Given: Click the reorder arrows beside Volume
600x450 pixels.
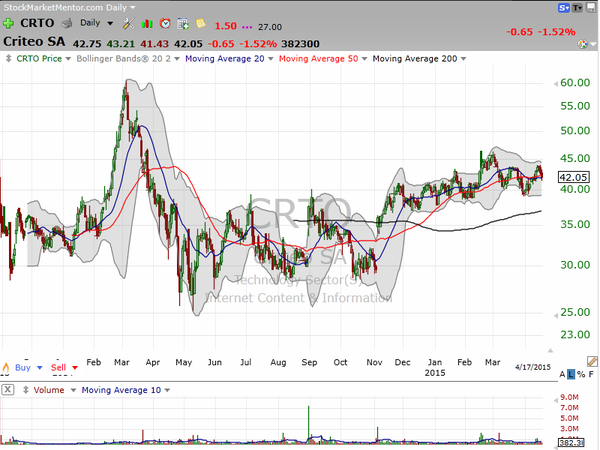Looking at the screenshot, I should pos(26,390).
